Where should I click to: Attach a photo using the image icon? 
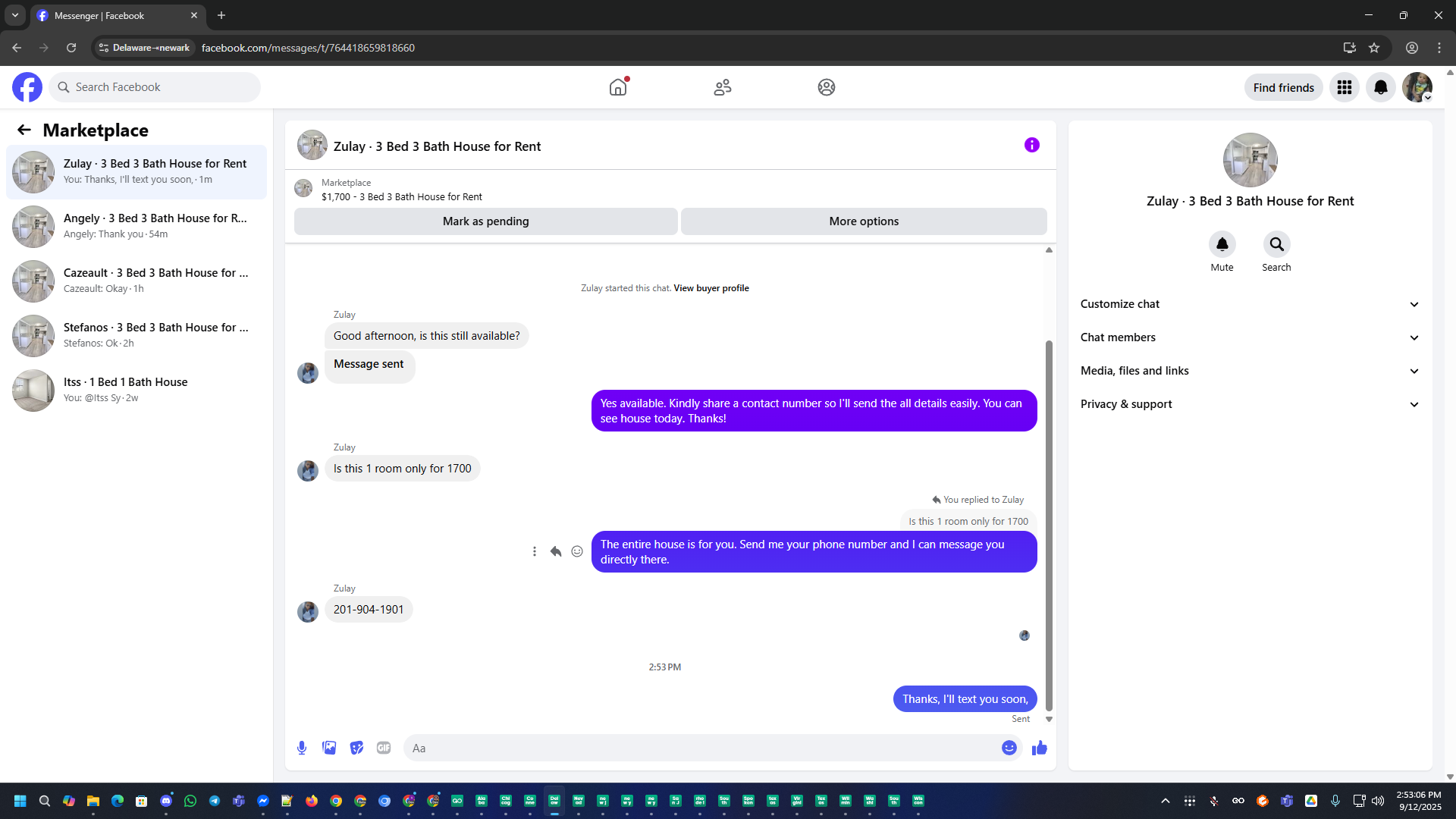click(329, 748)
